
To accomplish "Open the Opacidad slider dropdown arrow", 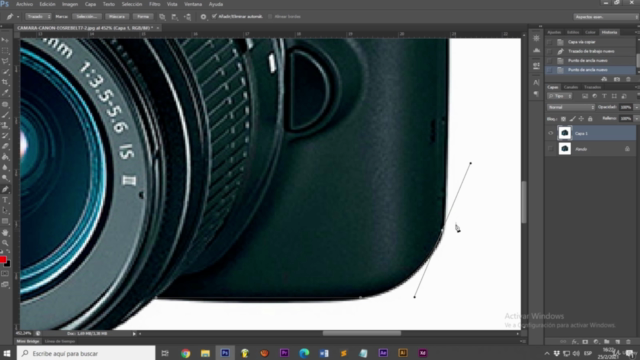I will (x=637, y=107).
